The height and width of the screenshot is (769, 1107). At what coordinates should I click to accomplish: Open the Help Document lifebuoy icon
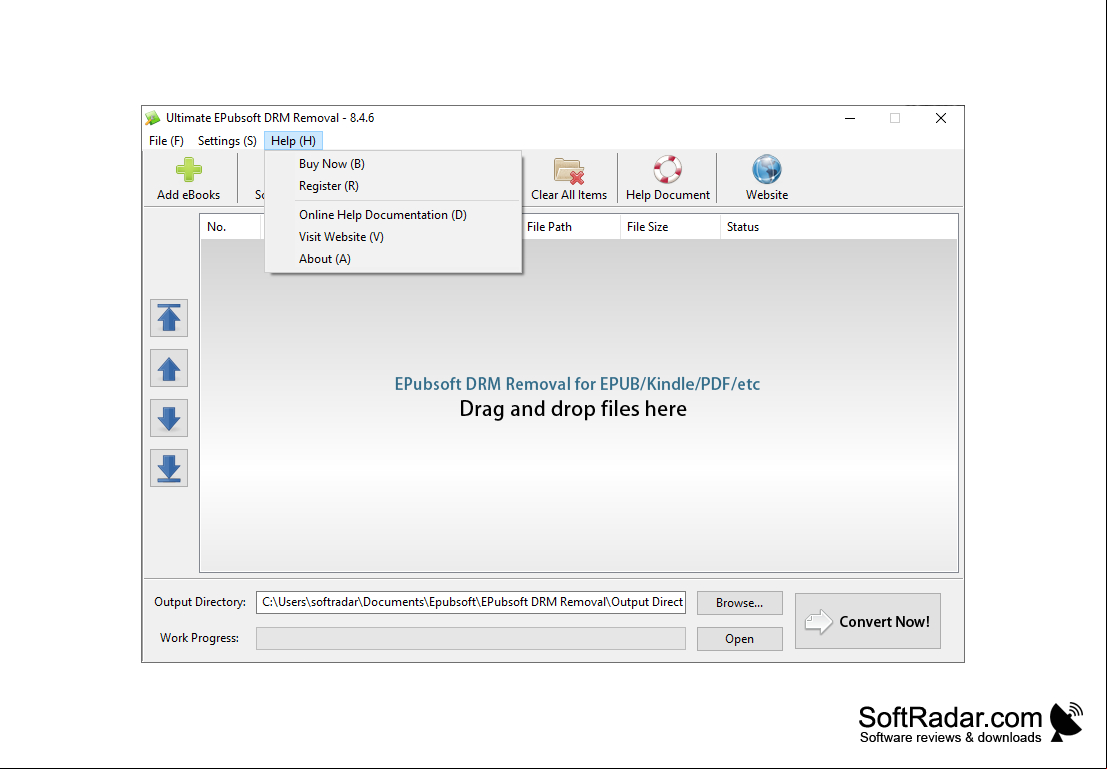(667, 169)
